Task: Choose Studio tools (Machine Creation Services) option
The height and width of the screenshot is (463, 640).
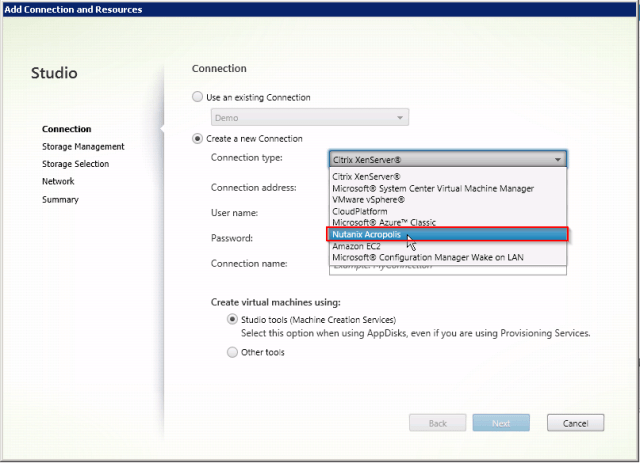Action: click(233, 319)
